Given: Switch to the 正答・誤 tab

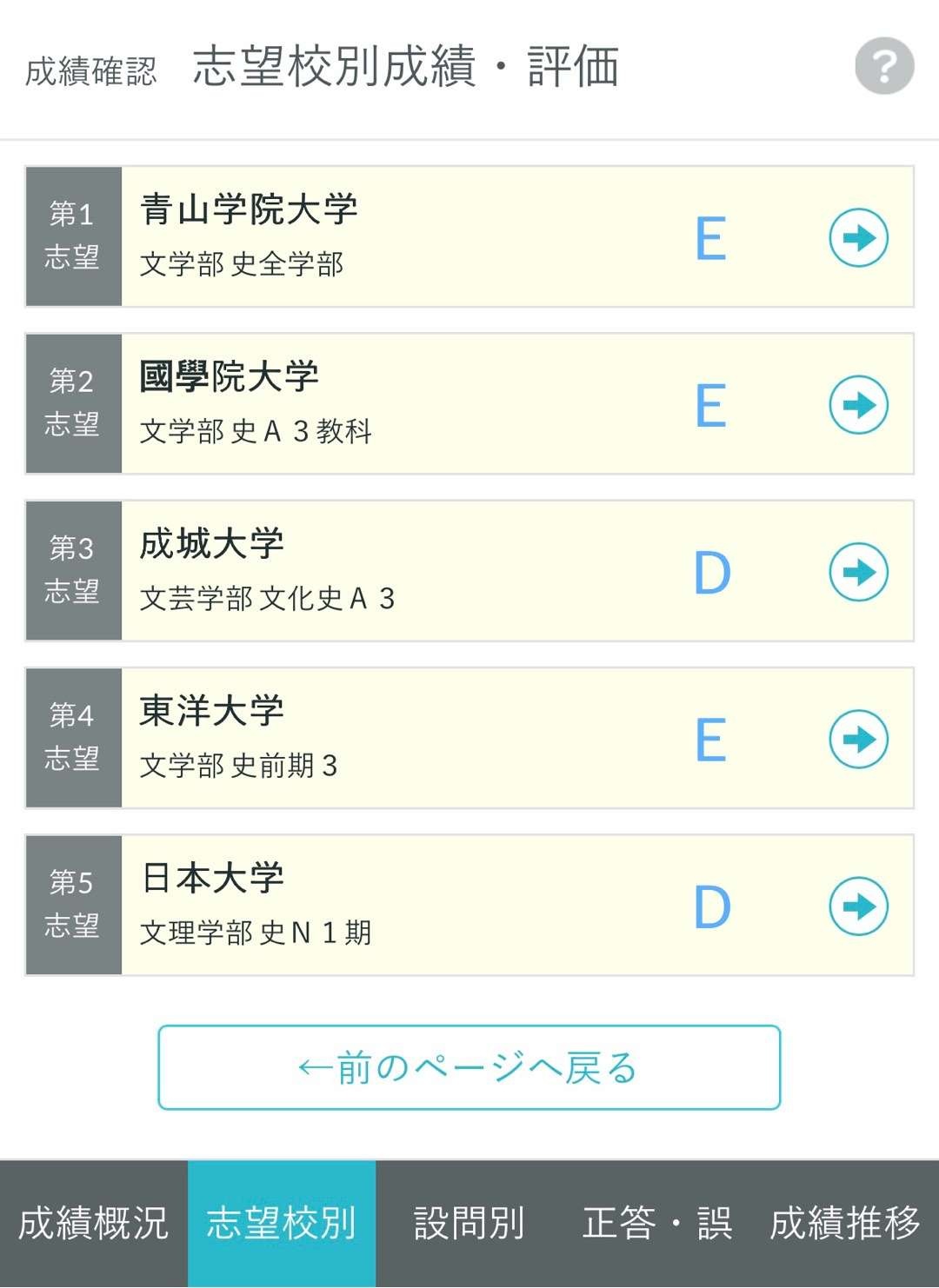Looking at the screenshot, I should point(657,1224).
